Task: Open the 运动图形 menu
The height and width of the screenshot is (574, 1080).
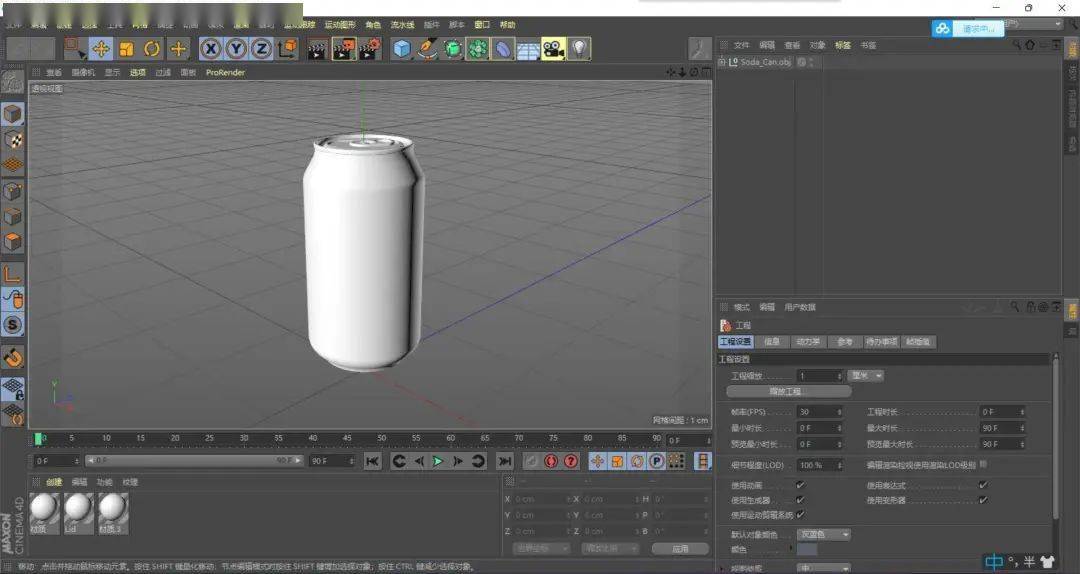Action: click(x=340, y=24)
